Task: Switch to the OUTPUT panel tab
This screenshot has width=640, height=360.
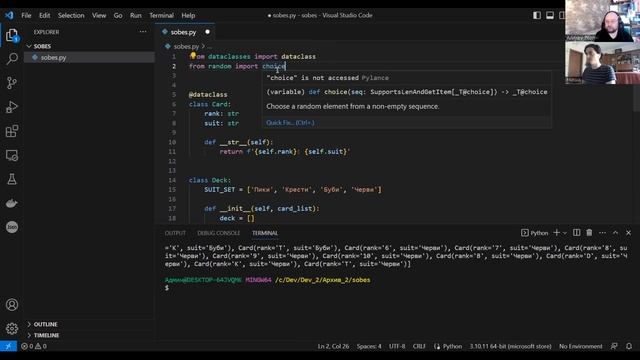Action: 175,233
